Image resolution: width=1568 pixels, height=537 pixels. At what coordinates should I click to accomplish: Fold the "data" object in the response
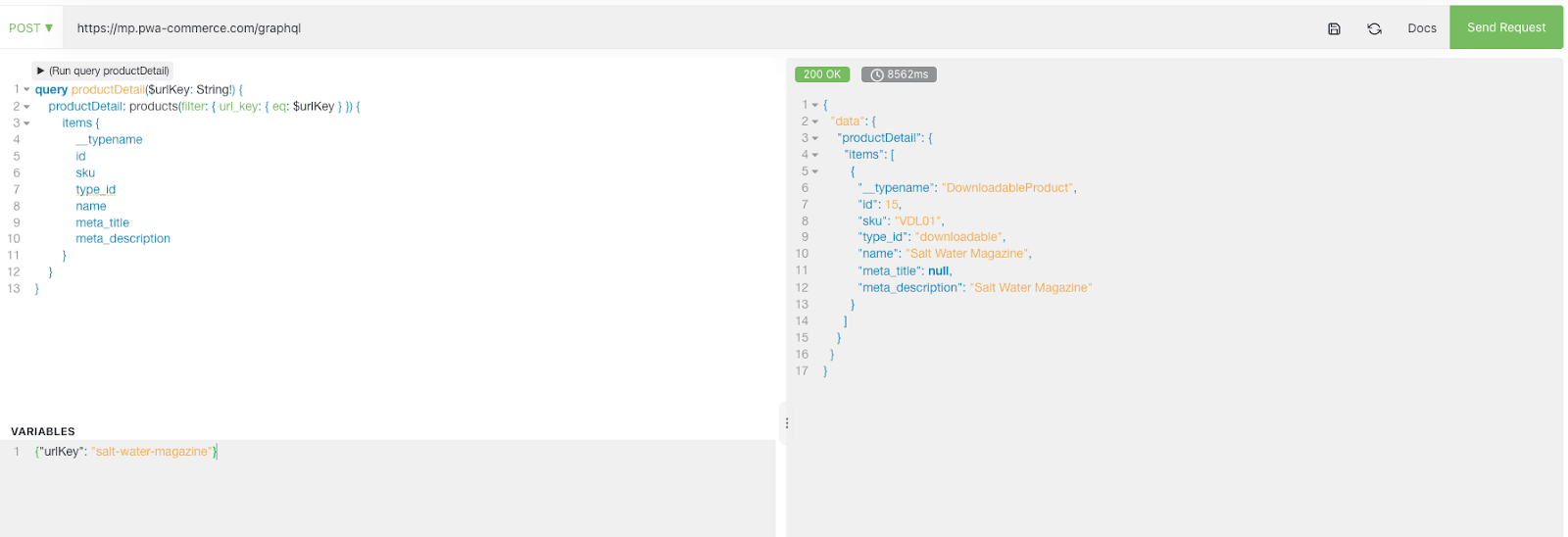[x=815, y=122]
